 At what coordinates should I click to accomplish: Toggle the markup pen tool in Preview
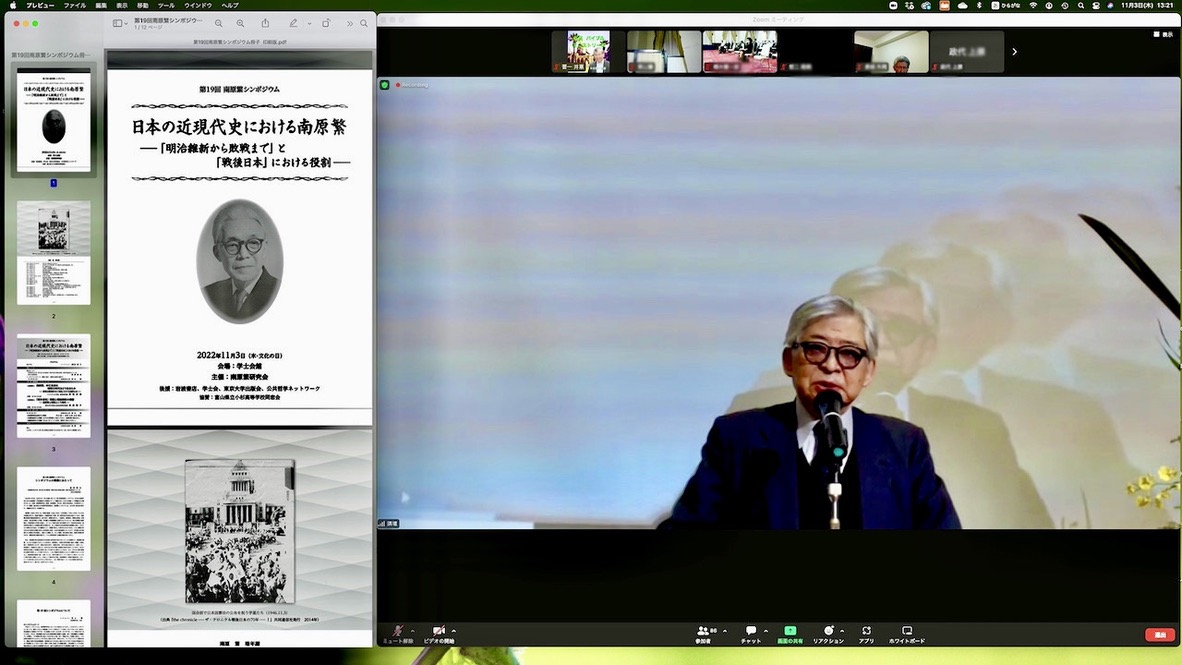coord(293,23)
